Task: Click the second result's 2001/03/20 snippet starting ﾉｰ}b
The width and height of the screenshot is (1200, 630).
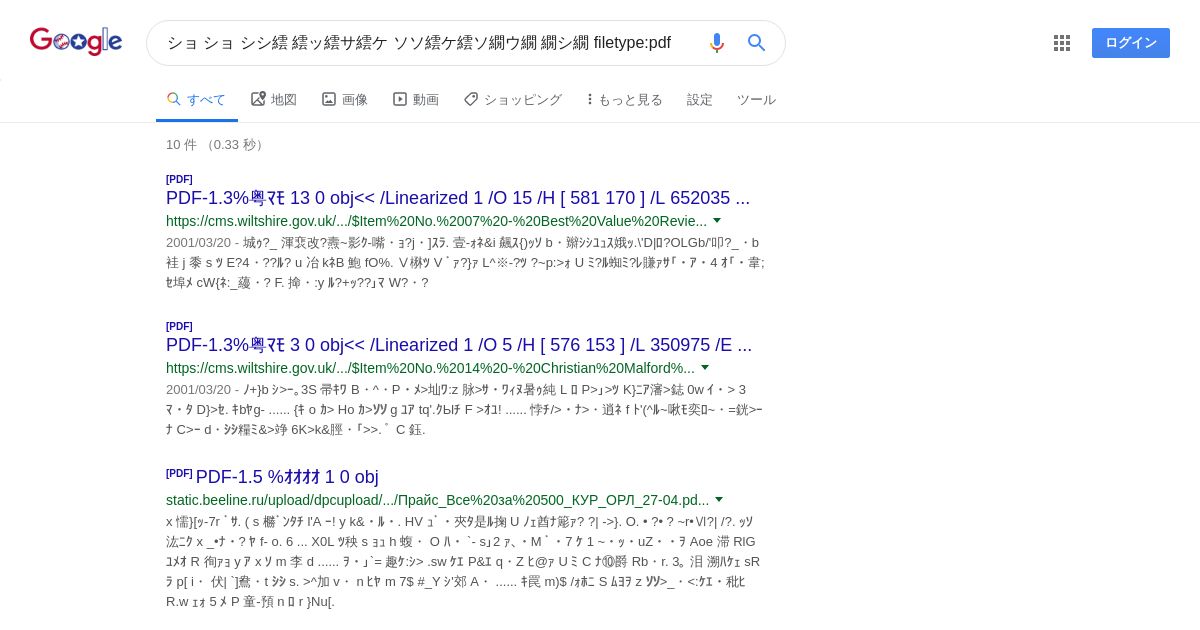Action: 465,409
